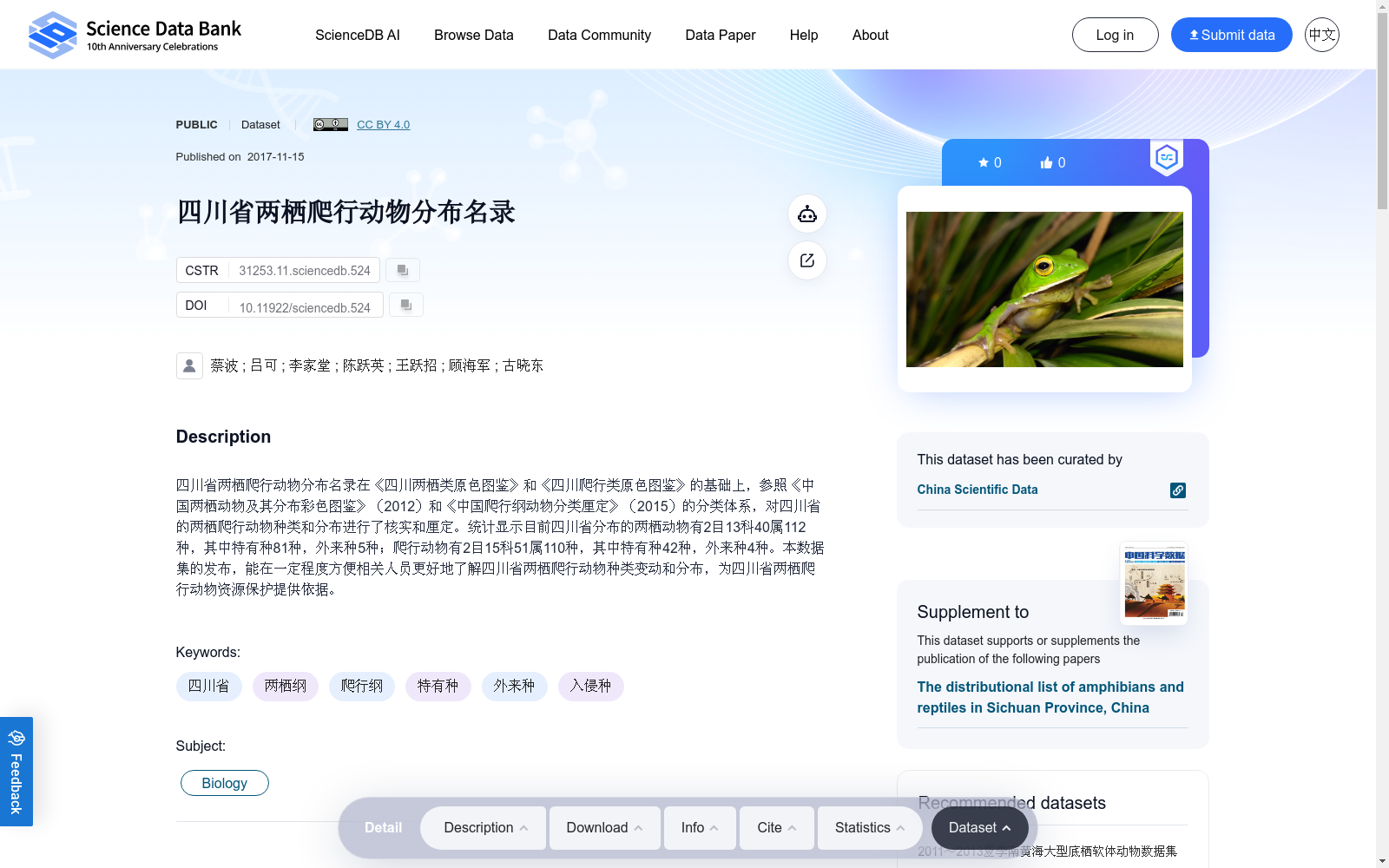Click the link icon beside China Scientific Data

coord(1178,490)
